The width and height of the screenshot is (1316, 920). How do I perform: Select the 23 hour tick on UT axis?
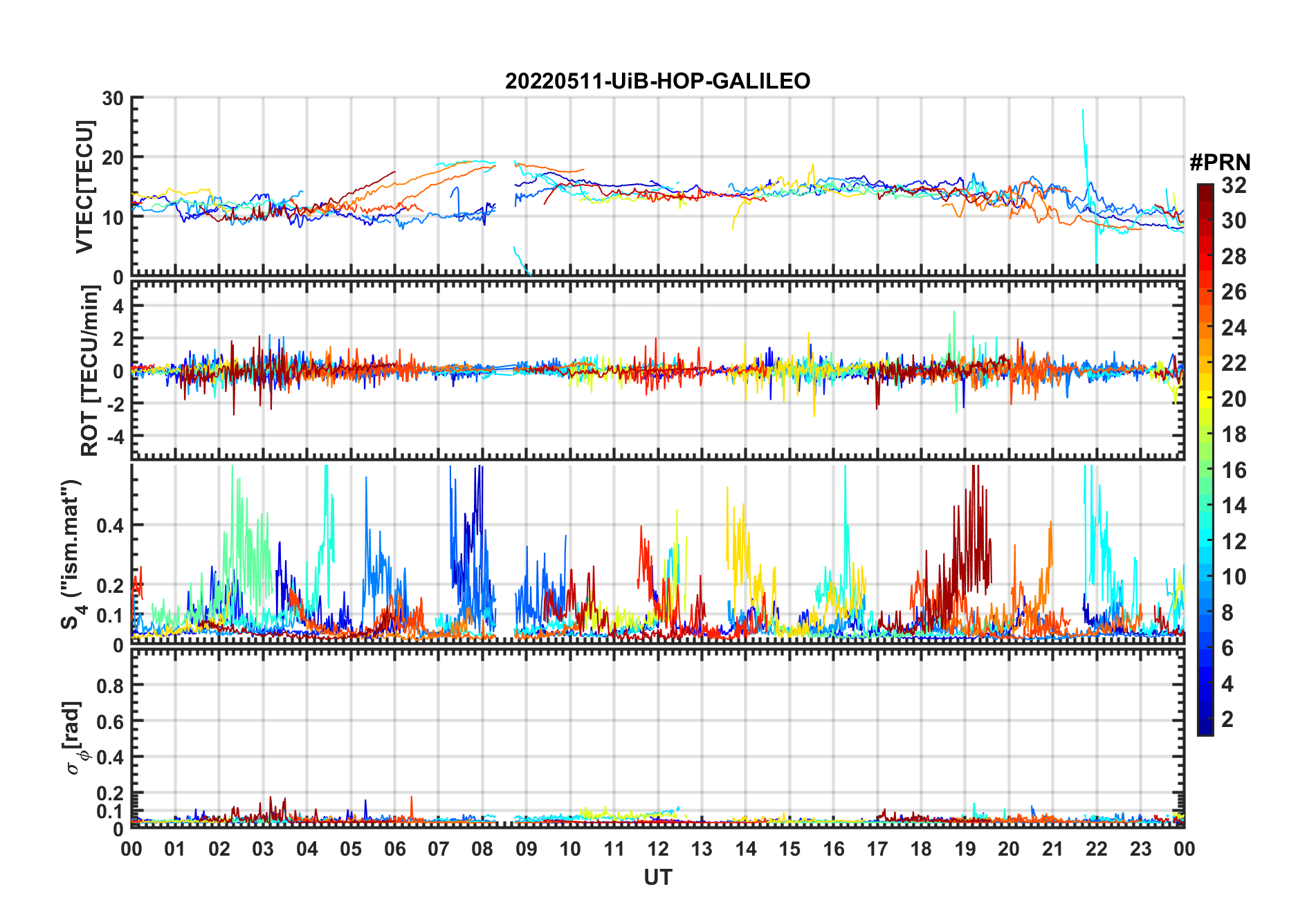pos(1140,849)
